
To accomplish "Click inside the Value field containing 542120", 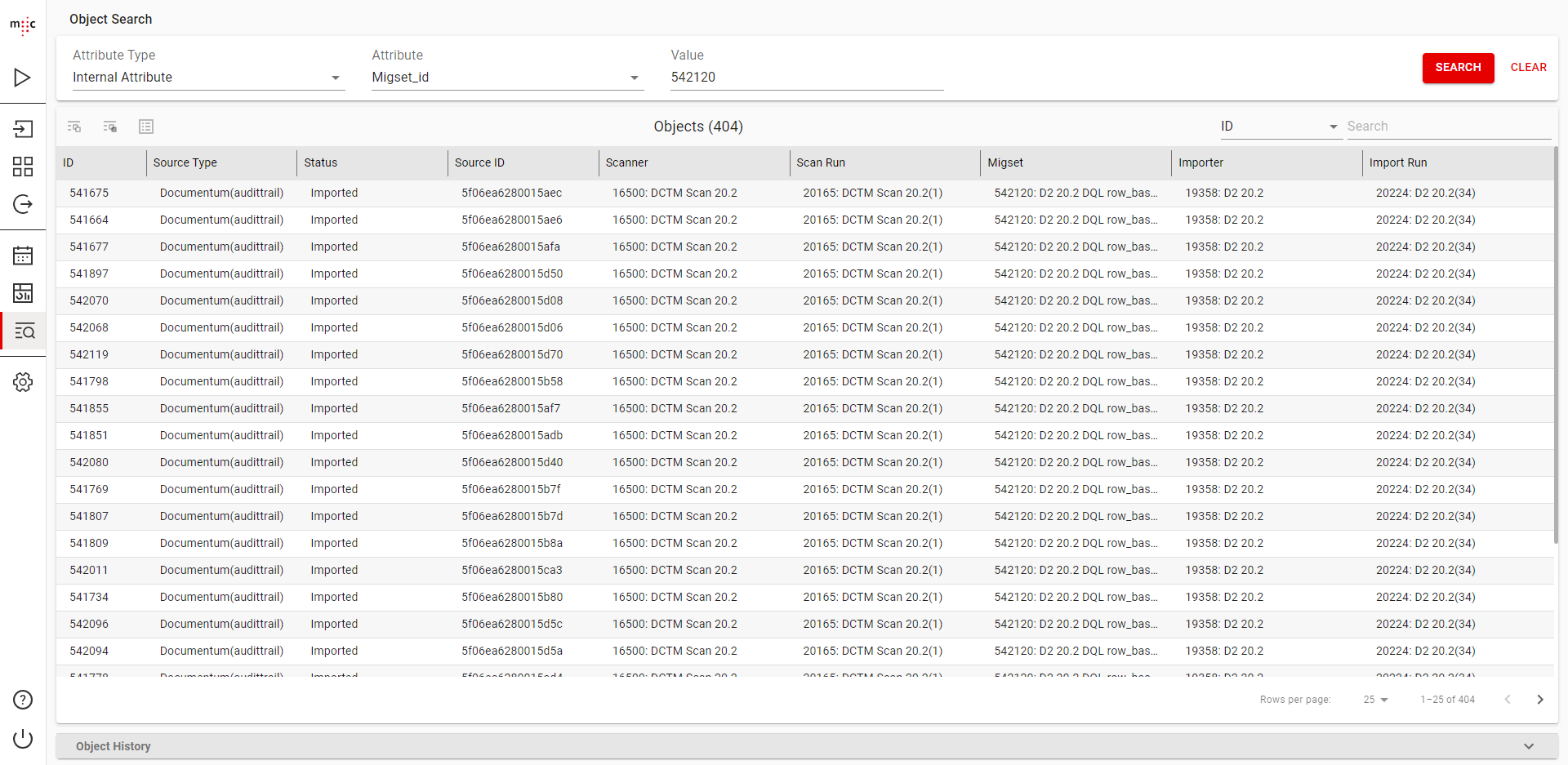I will (804, 78).
